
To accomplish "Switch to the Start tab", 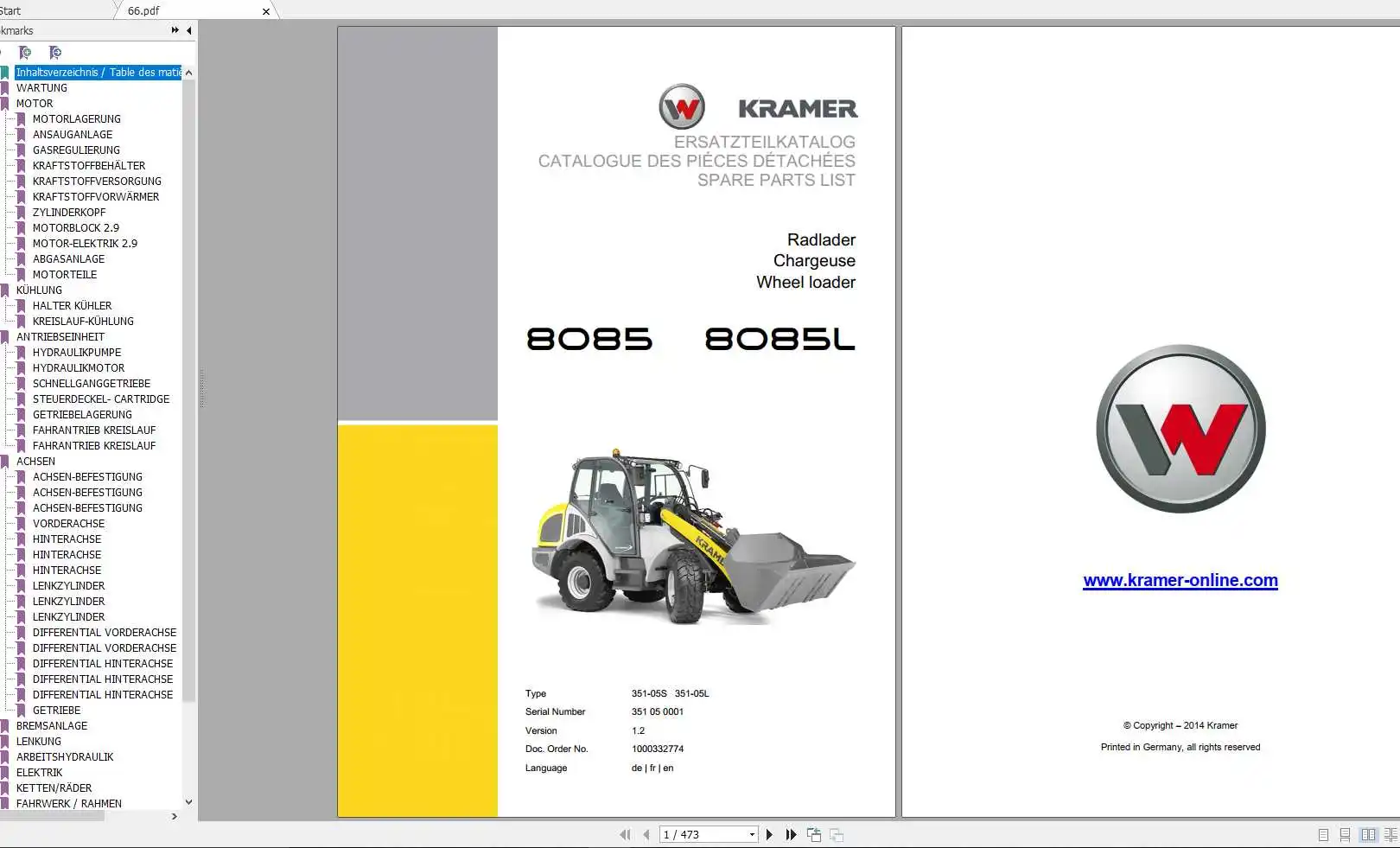I will pyautogui.click(x=10, y=10).
